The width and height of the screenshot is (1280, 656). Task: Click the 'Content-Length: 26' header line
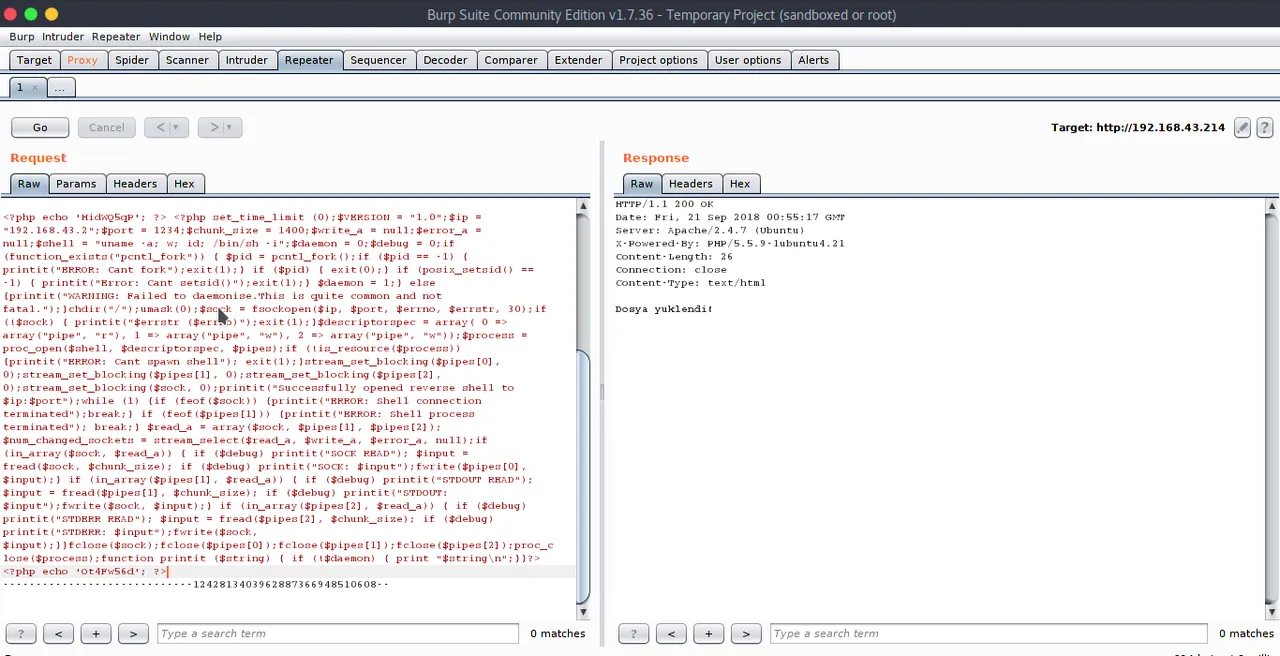click(673, 256)
